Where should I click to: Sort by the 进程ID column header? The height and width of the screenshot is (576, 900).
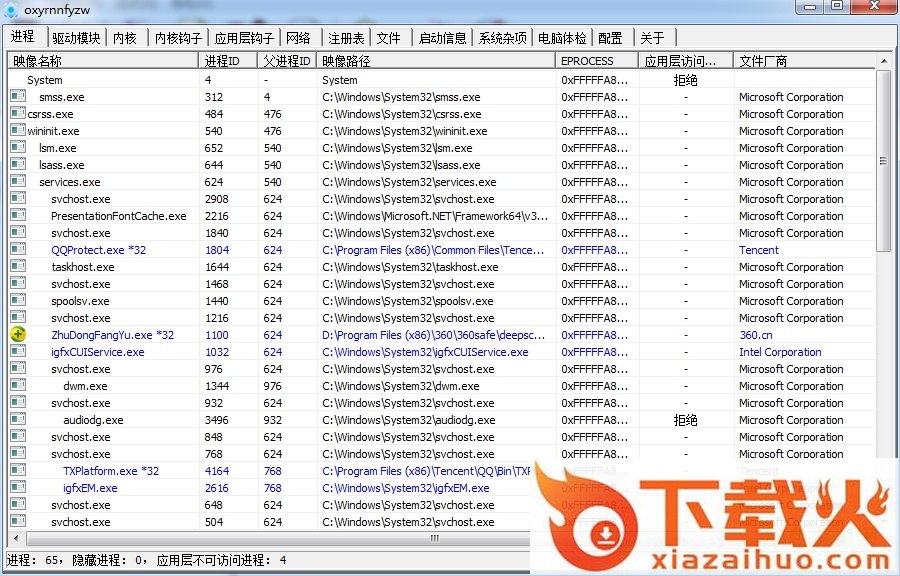228,61
